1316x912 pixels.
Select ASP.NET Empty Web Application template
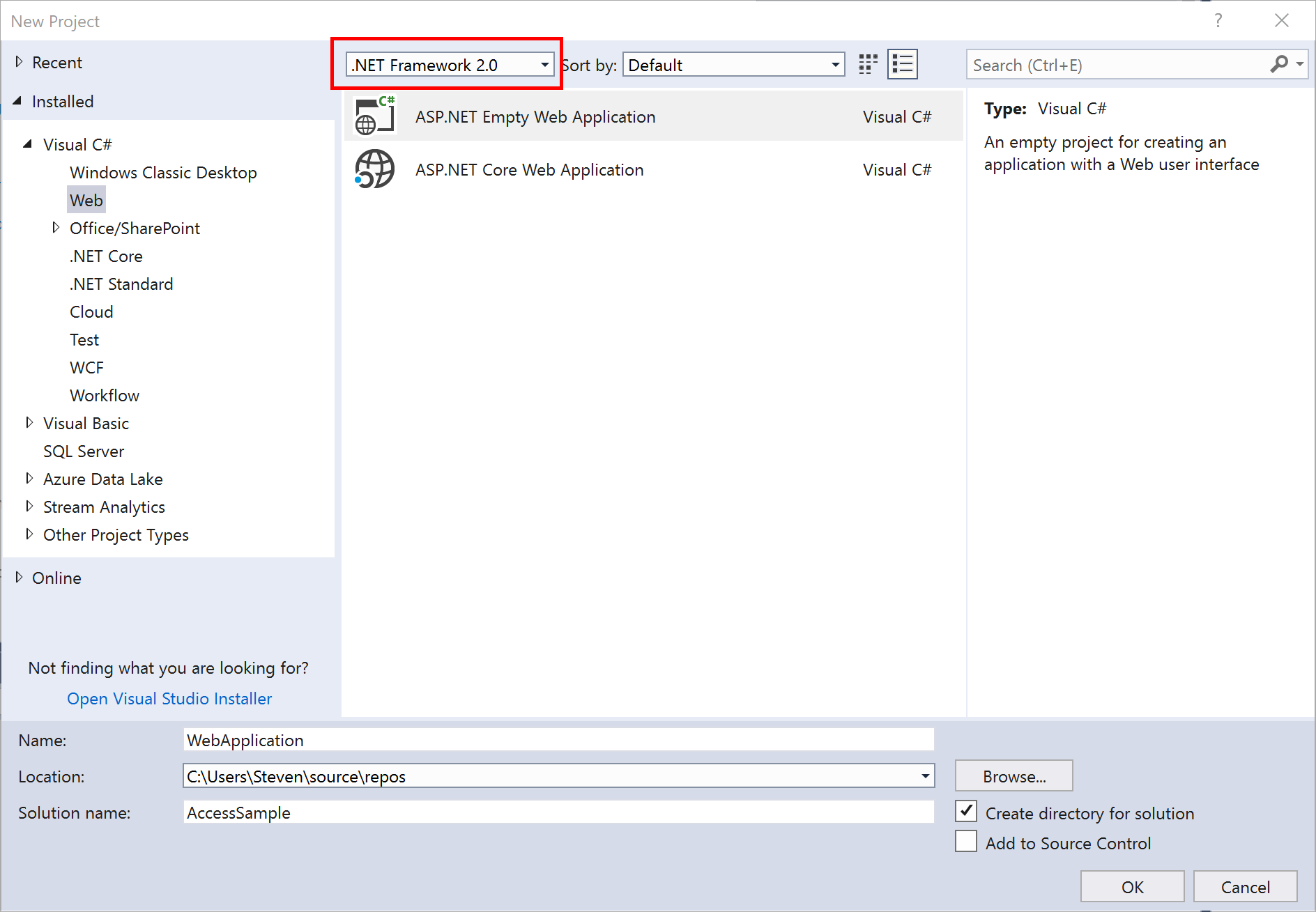[x=654, y=116]
